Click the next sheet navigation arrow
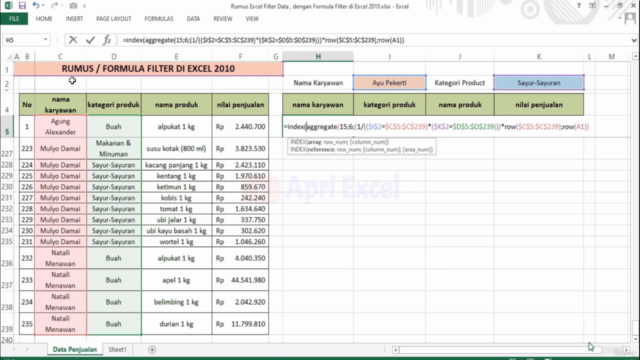The width and height of the screenshot is (640, 360). 27,350
